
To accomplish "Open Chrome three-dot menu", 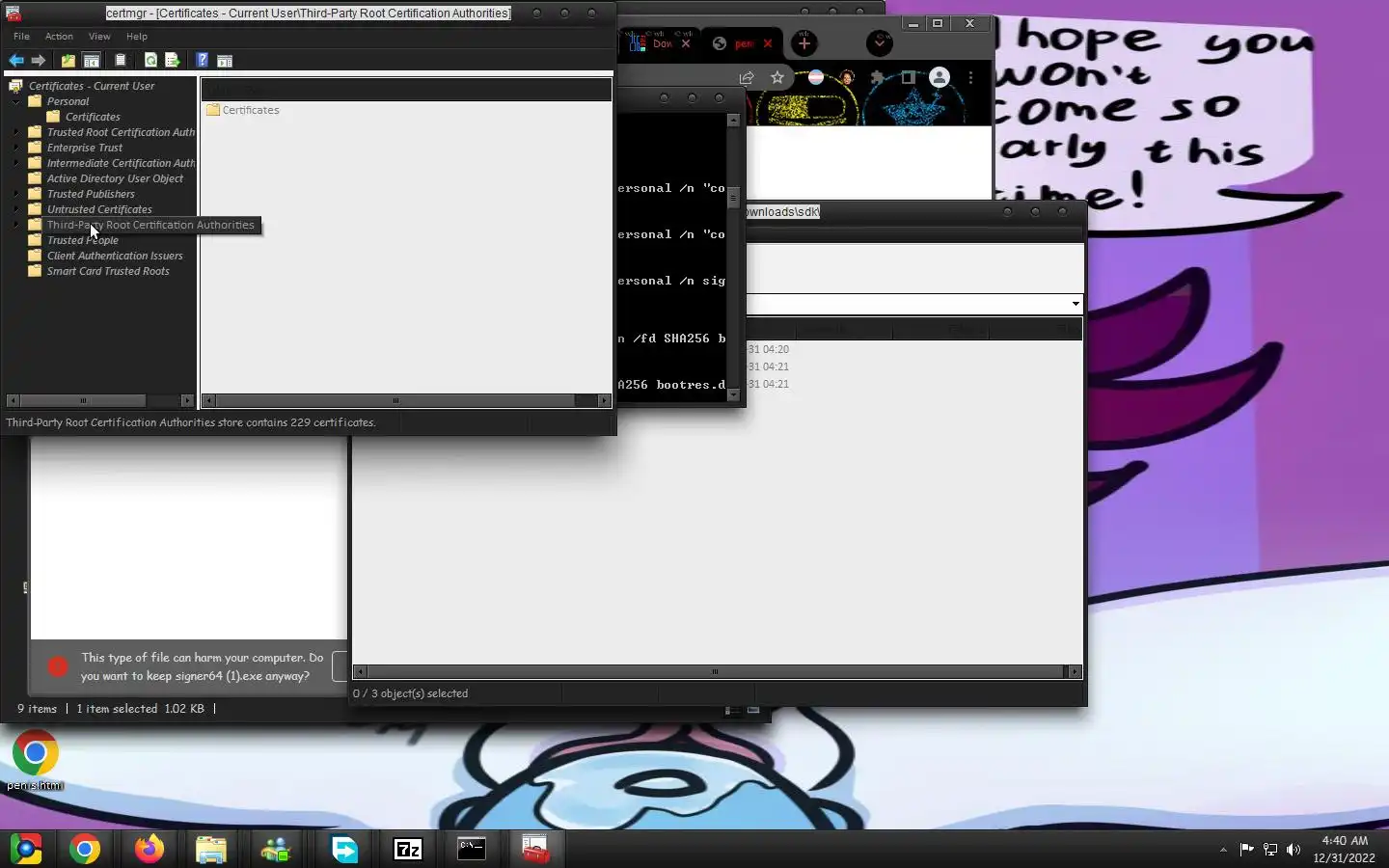I will pos(970,78).
